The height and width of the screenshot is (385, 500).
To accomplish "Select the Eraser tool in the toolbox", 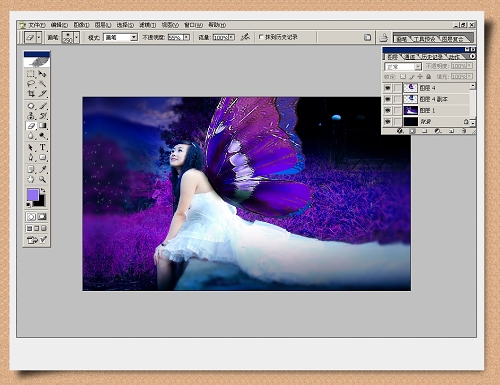I will click(x=31, y=126).
